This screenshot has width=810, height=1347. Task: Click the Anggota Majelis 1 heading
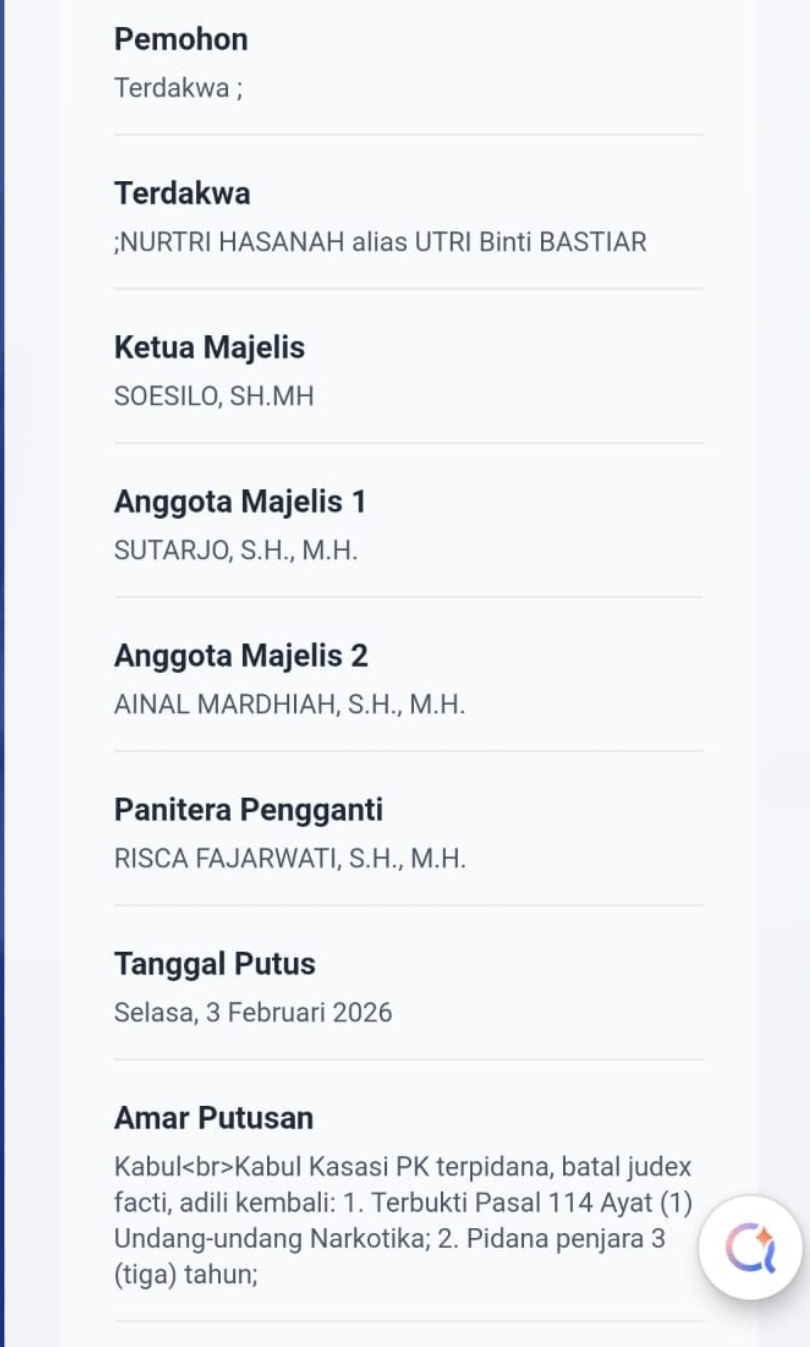tap(240, 501)
